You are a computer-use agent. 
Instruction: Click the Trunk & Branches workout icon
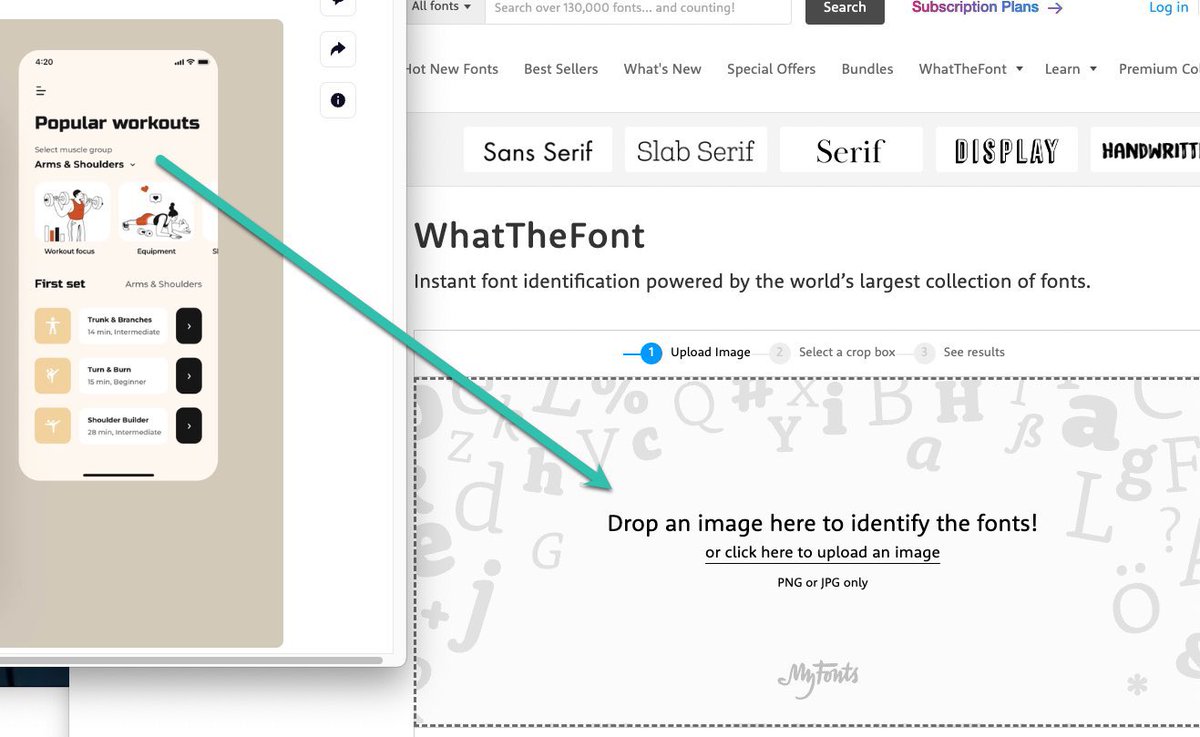coord(52,325)
